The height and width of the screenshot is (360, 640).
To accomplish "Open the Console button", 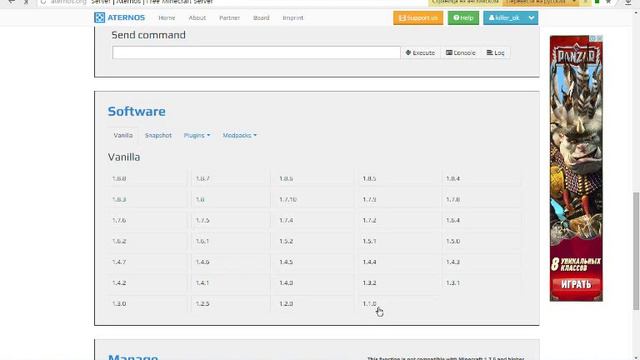I will tap(461, 53).
